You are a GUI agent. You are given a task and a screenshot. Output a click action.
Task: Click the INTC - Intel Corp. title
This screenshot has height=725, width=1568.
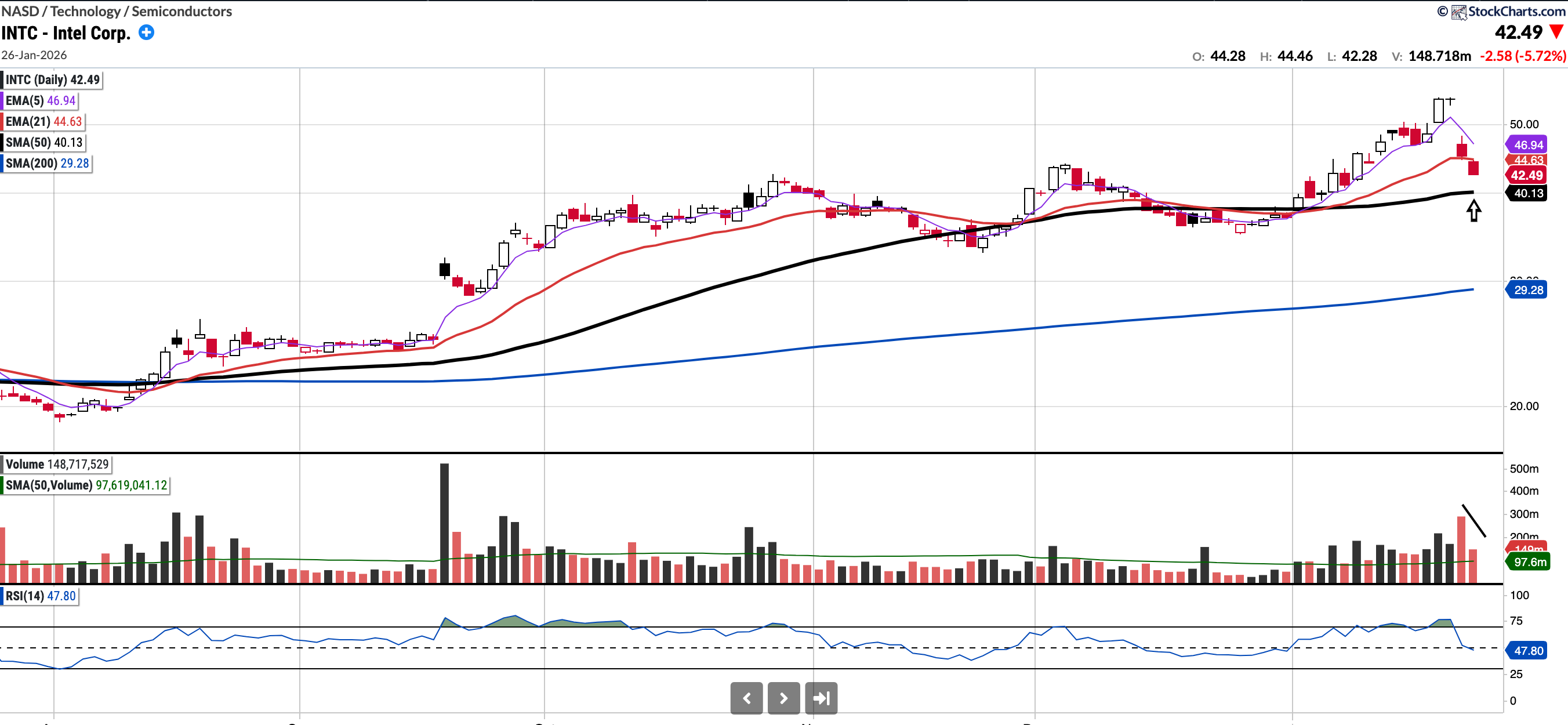pos(66,33)
